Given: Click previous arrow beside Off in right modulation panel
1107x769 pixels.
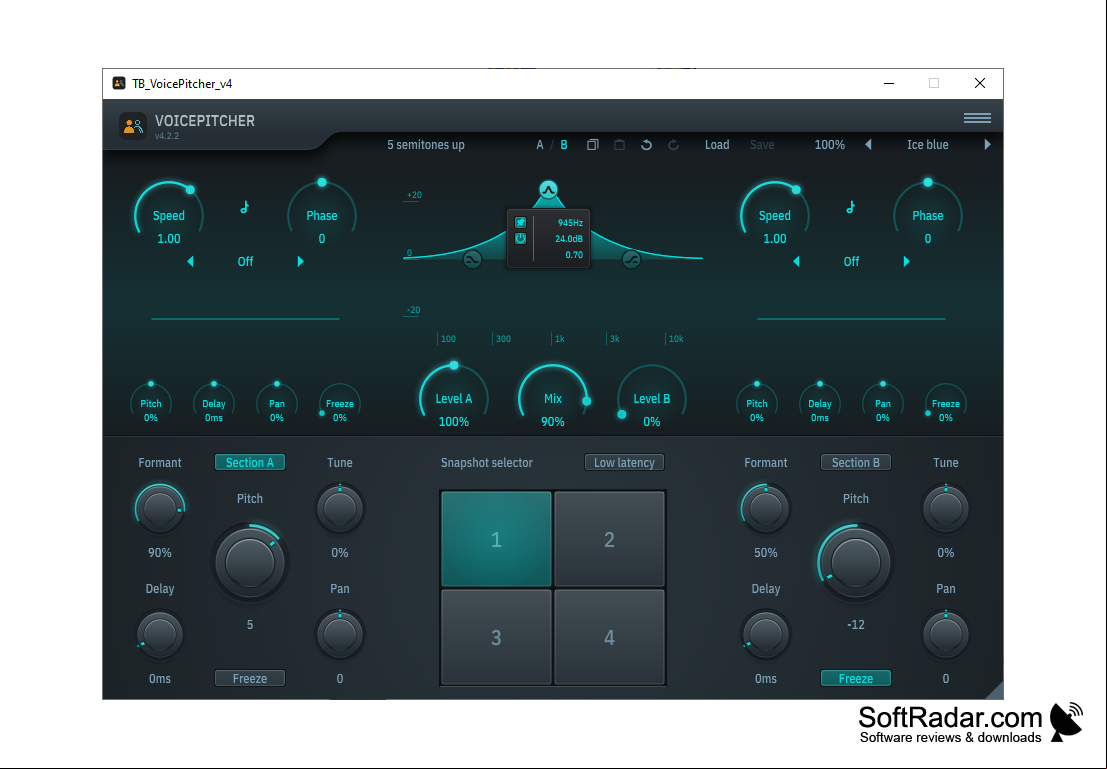Looking at the screenshot, I should 796,261.
